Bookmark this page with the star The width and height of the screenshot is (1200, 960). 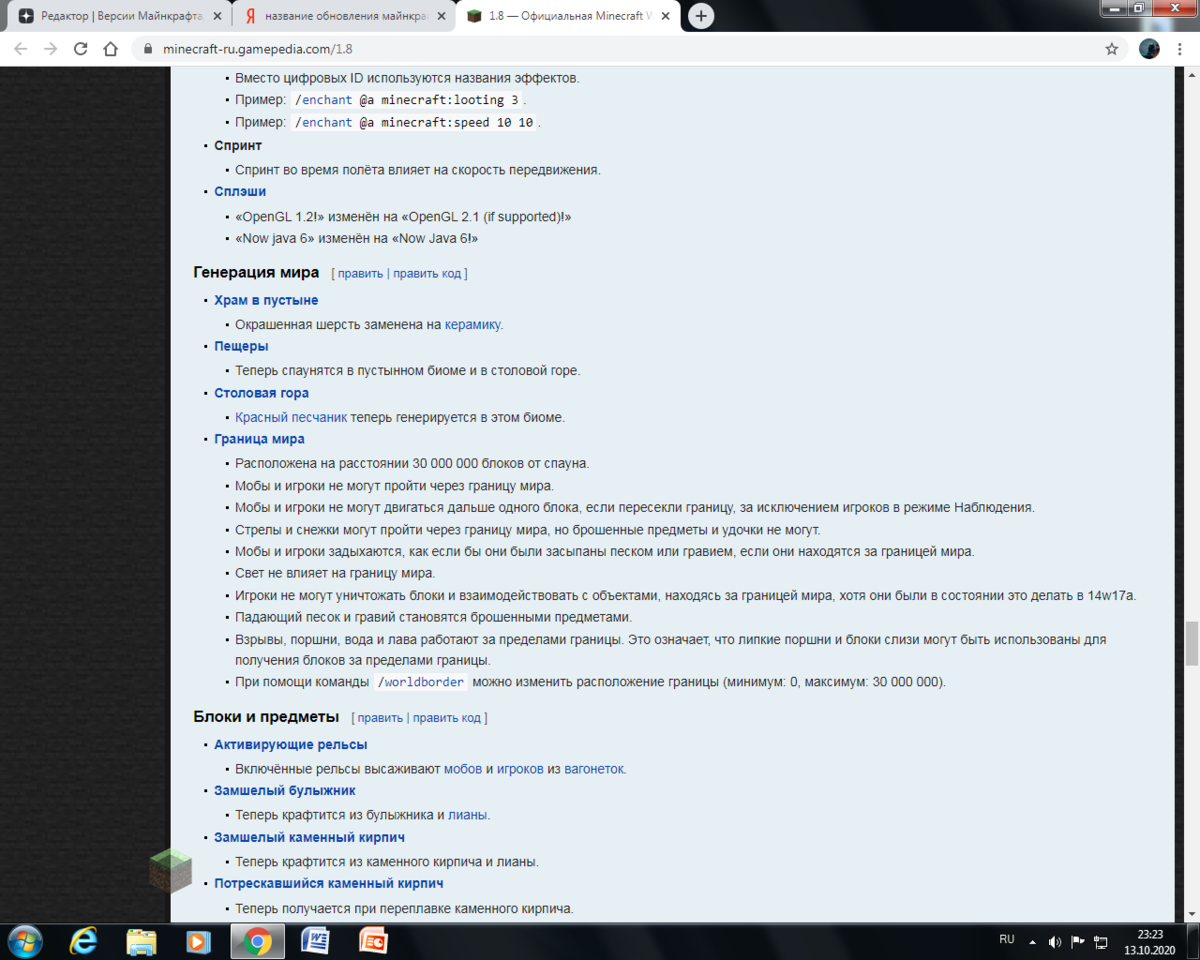click(x=1111, y=49)
